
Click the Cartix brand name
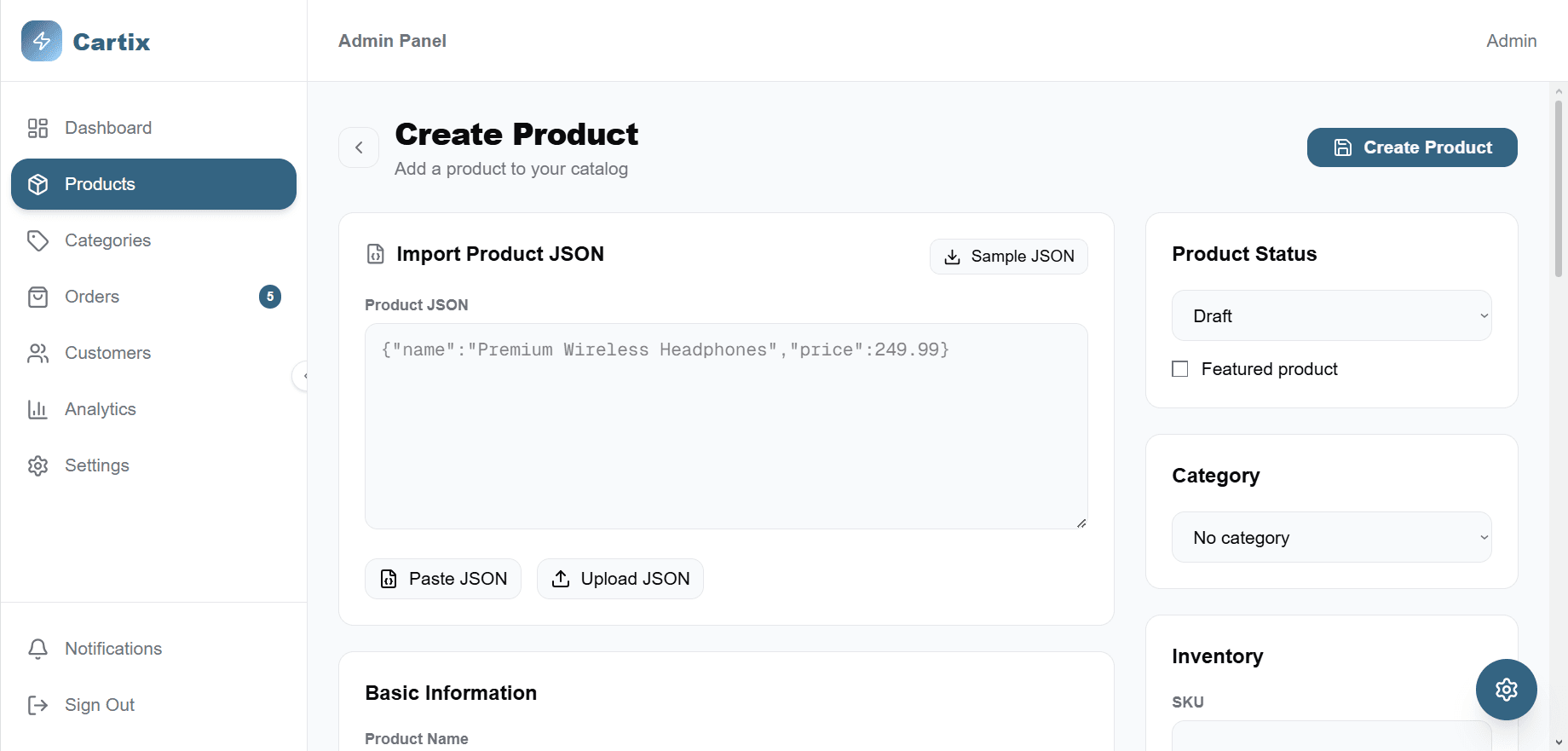point(112,42)
